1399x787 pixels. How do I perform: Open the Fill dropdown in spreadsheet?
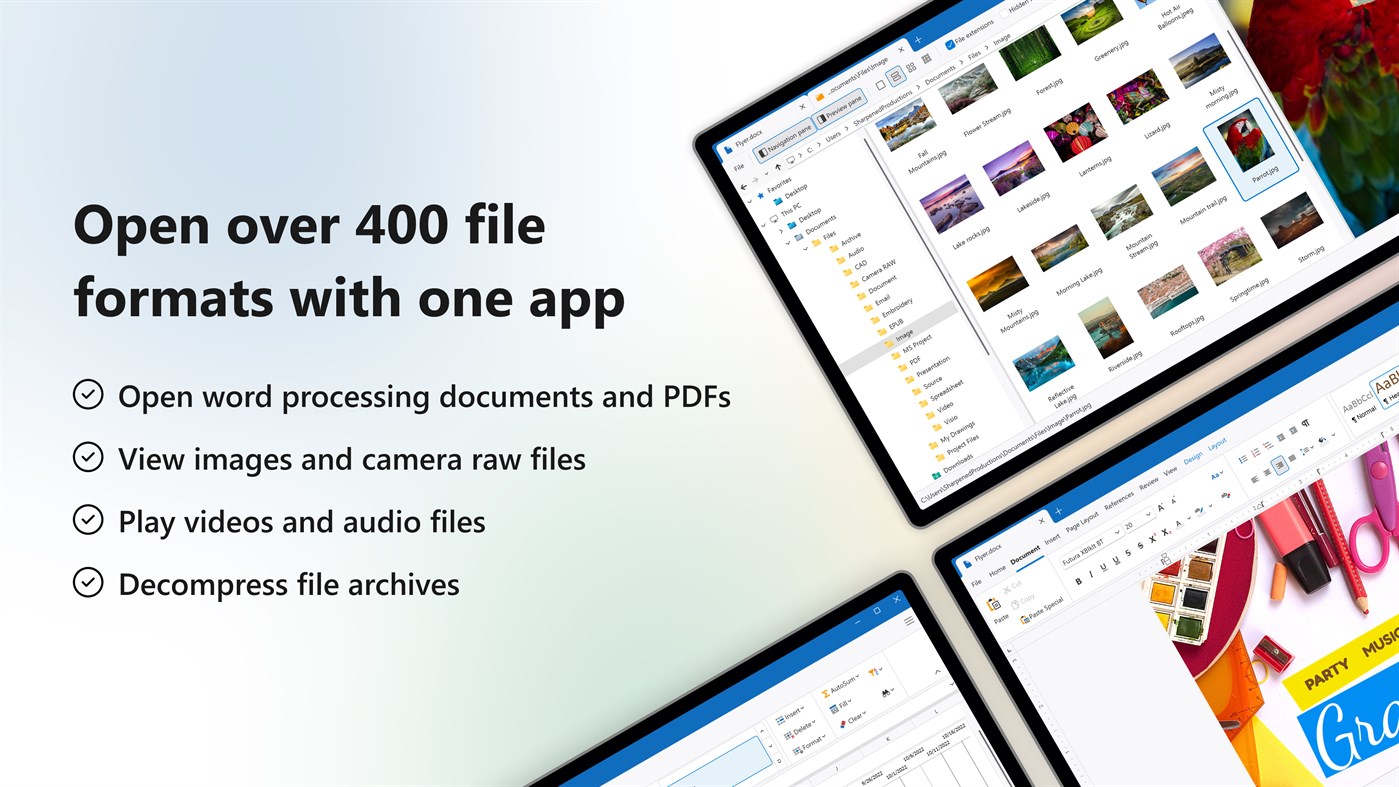840,706
